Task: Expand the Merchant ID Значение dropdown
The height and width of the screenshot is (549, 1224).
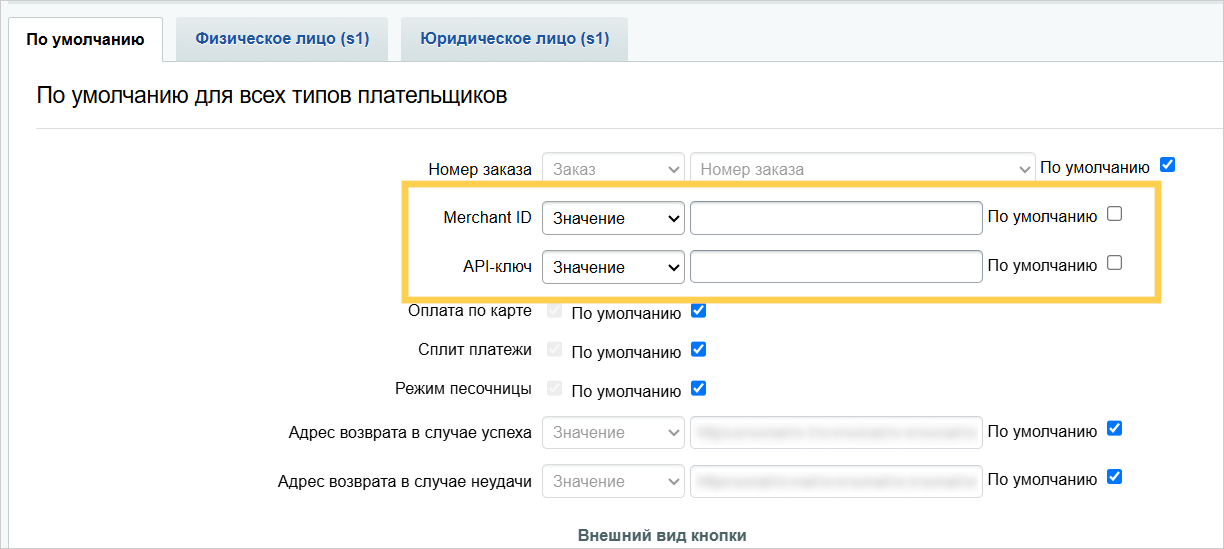Action: click(613, 218)
